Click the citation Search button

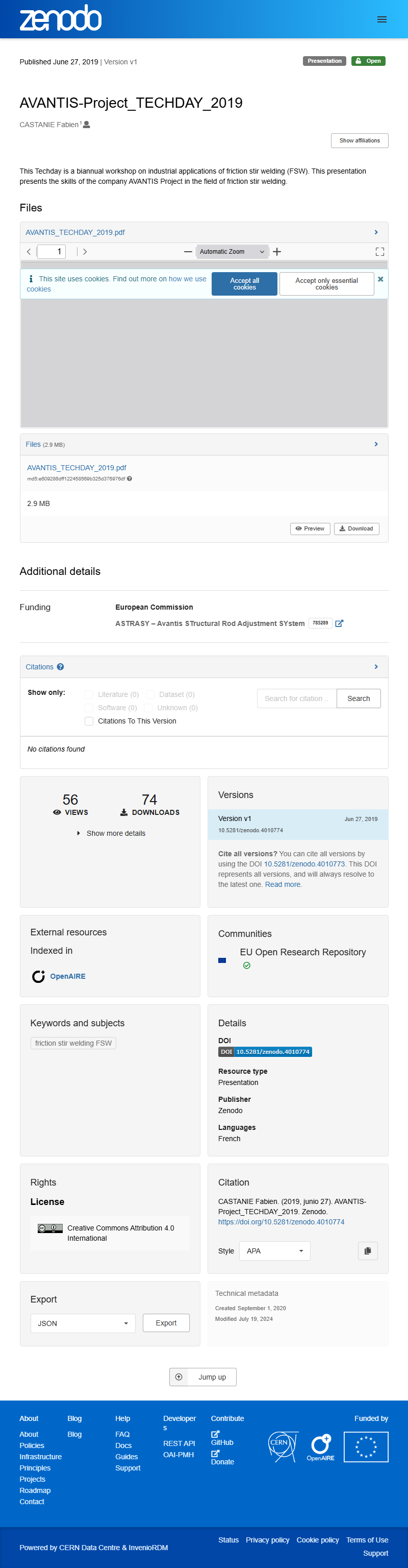[x=358, y=698]
